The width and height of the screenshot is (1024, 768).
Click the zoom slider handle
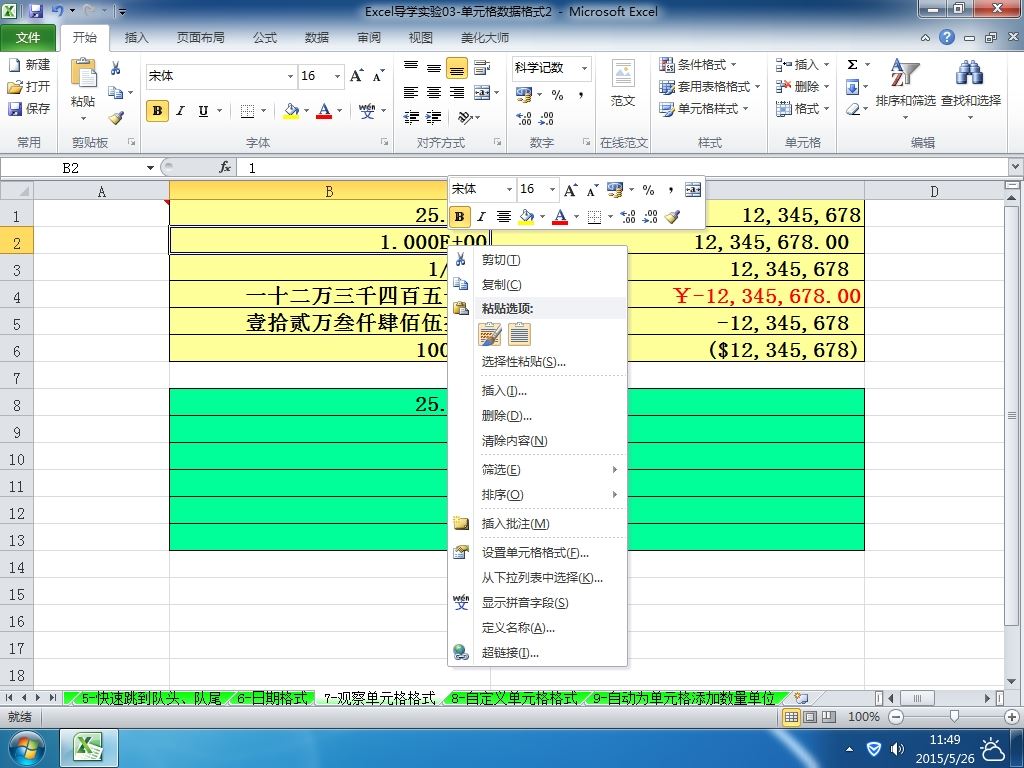(954, 716)
